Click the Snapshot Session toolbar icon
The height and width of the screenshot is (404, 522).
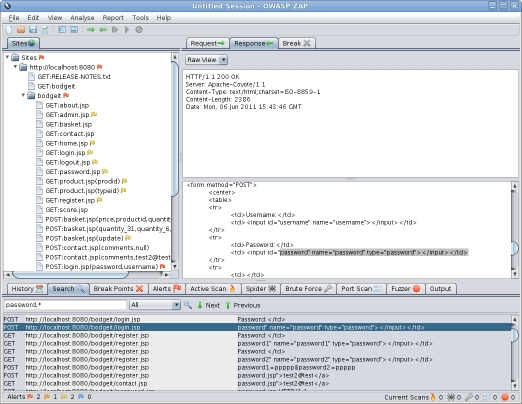(45, 30)
